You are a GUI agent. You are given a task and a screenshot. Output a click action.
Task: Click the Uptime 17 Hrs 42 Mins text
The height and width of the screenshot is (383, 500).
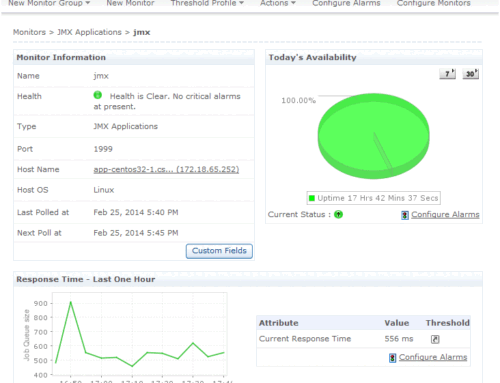[x=378, y=198]
